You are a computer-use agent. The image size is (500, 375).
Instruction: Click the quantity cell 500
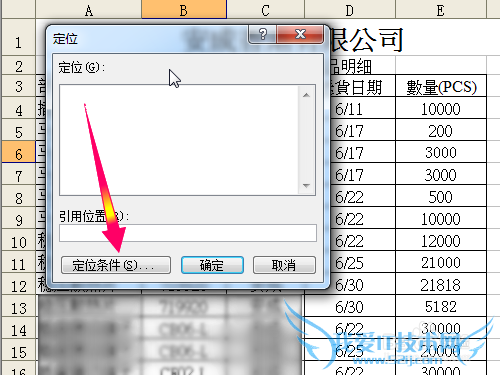(441, 196)
